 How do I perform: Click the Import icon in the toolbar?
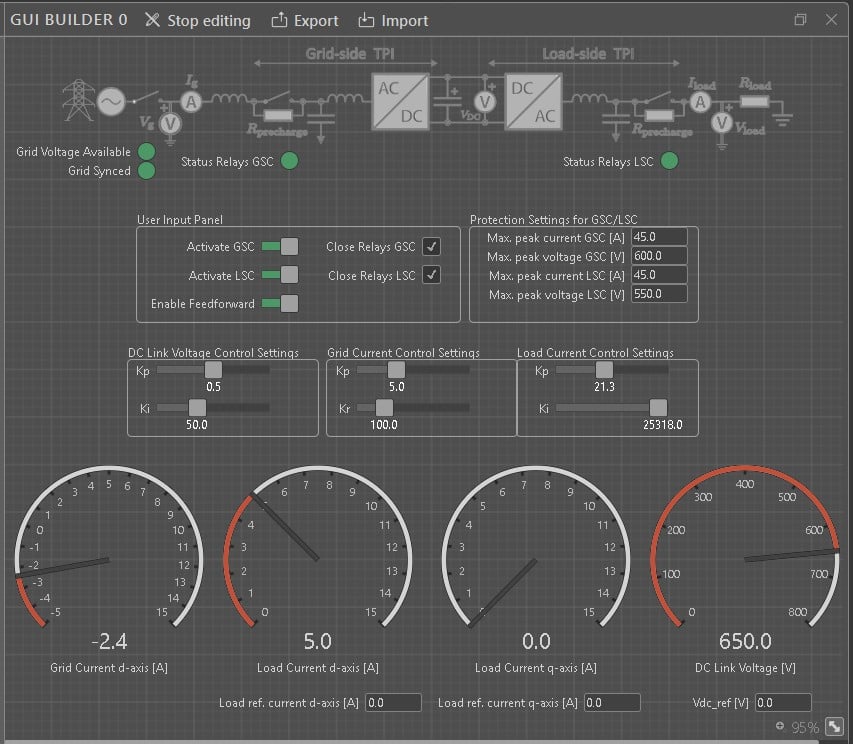[366, 20]
